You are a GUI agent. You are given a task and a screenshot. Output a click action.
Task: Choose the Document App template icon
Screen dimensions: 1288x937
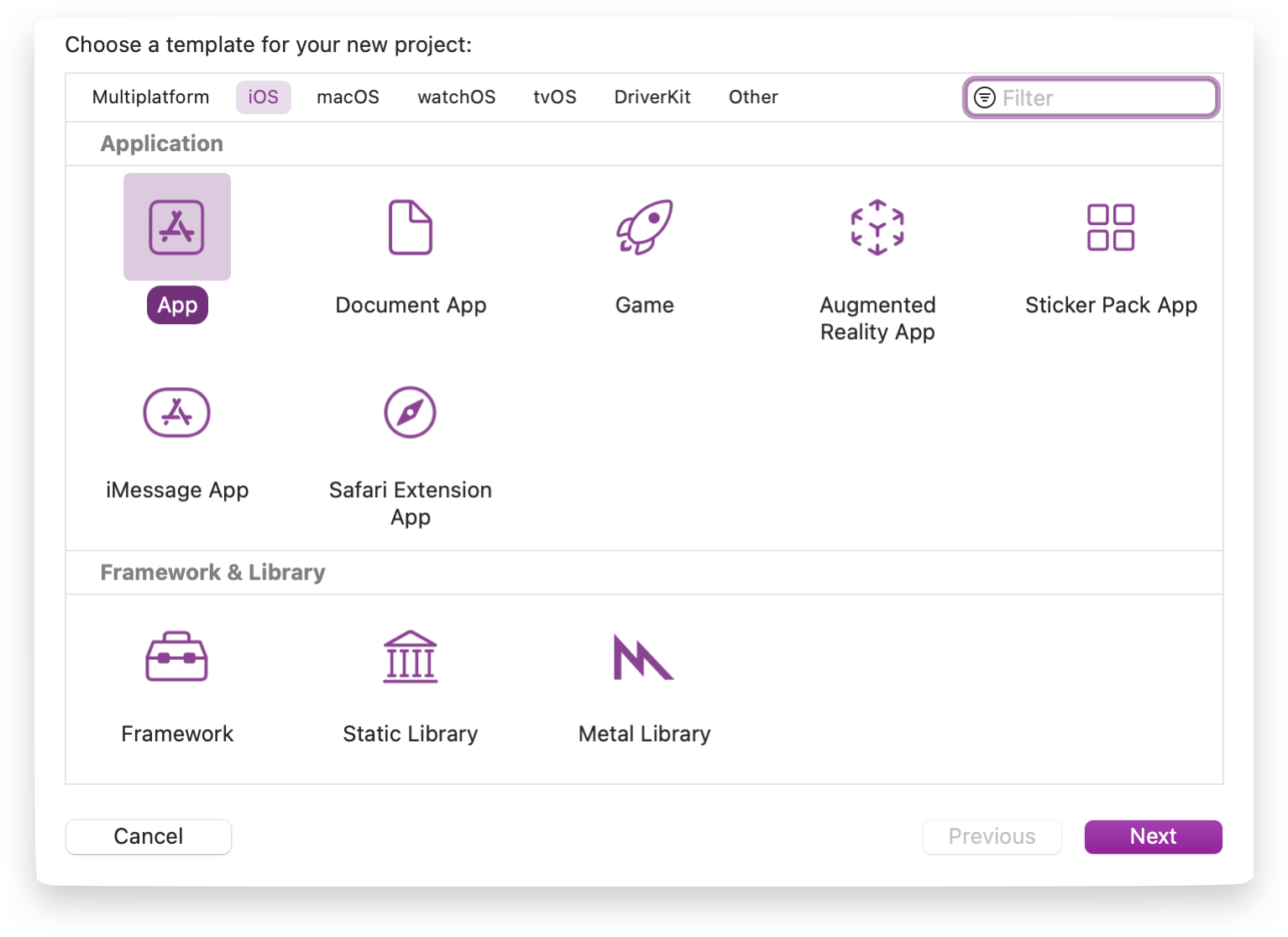(x=411, y=227)
